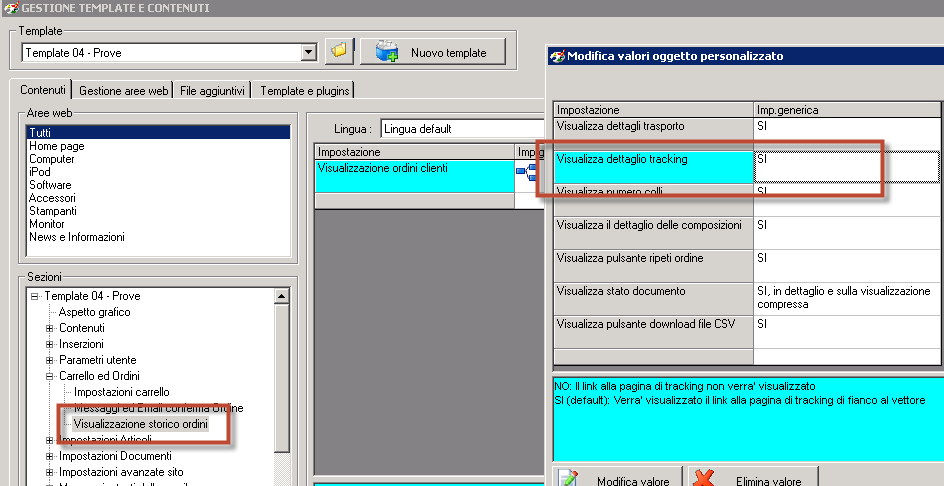Expand the Inserzioni tree node

[x=50, y=344]
